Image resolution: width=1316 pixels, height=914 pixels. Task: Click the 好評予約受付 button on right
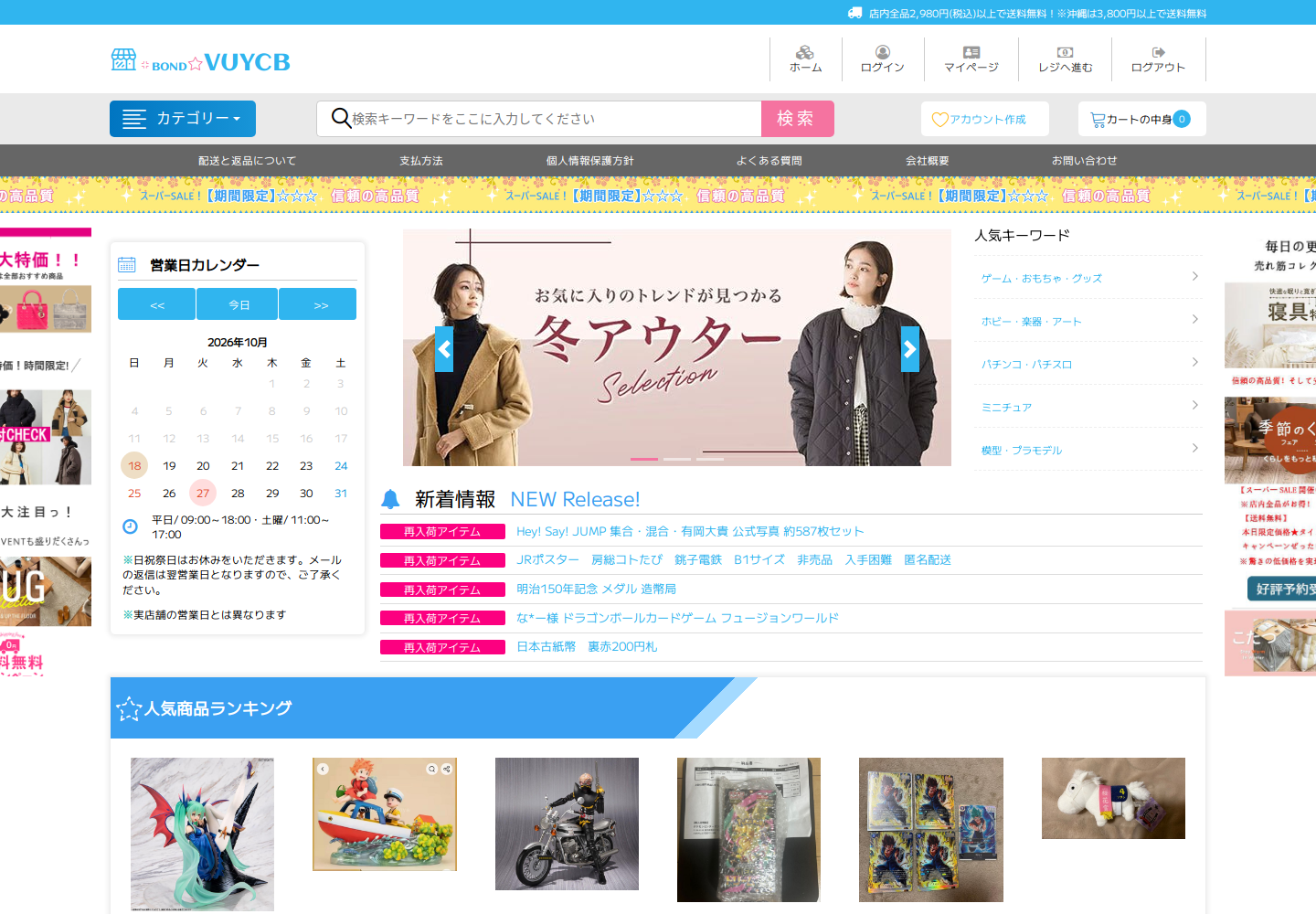pos(1282,590)
